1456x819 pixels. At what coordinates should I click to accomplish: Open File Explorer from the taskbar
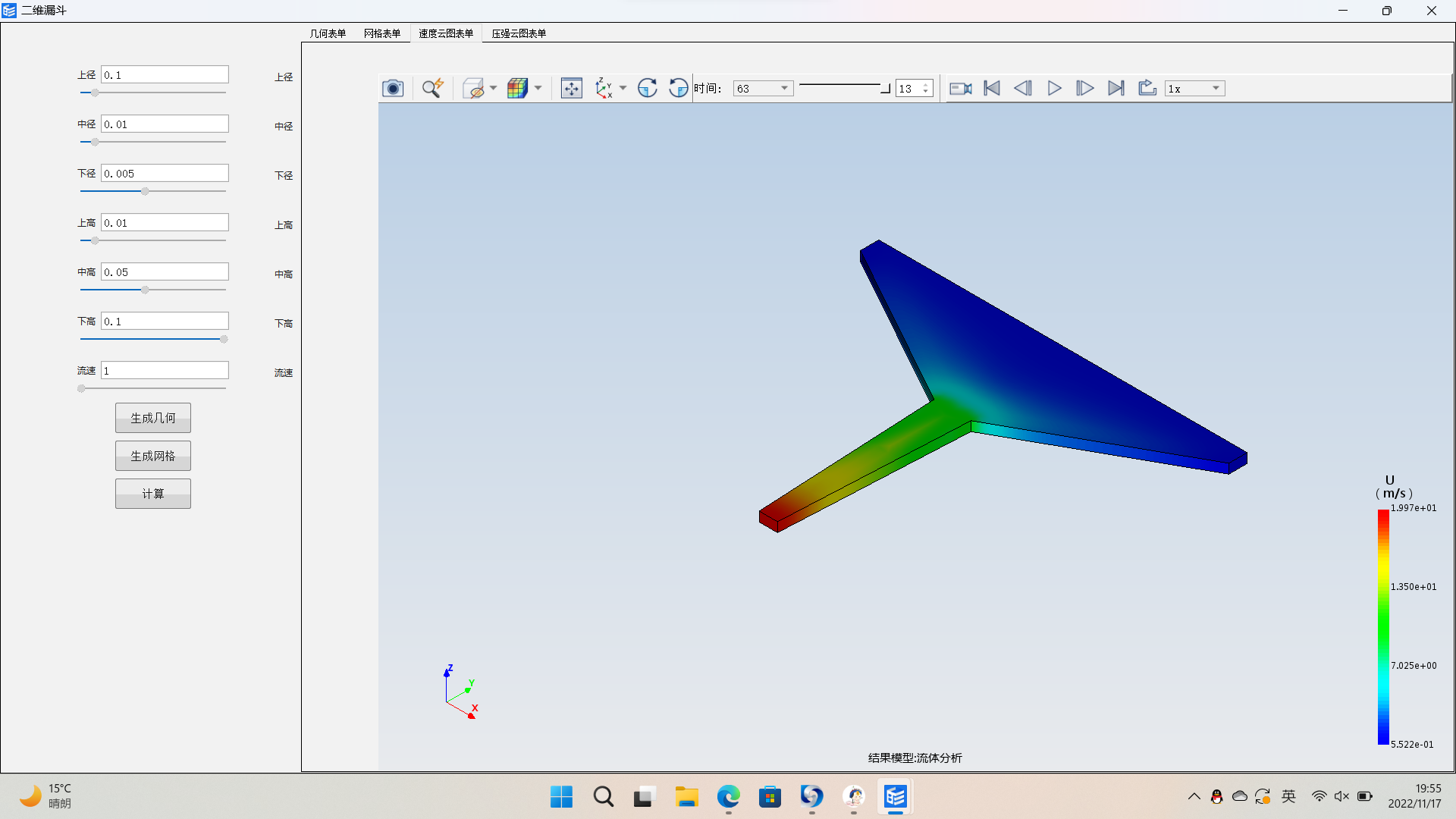point(687,796)
